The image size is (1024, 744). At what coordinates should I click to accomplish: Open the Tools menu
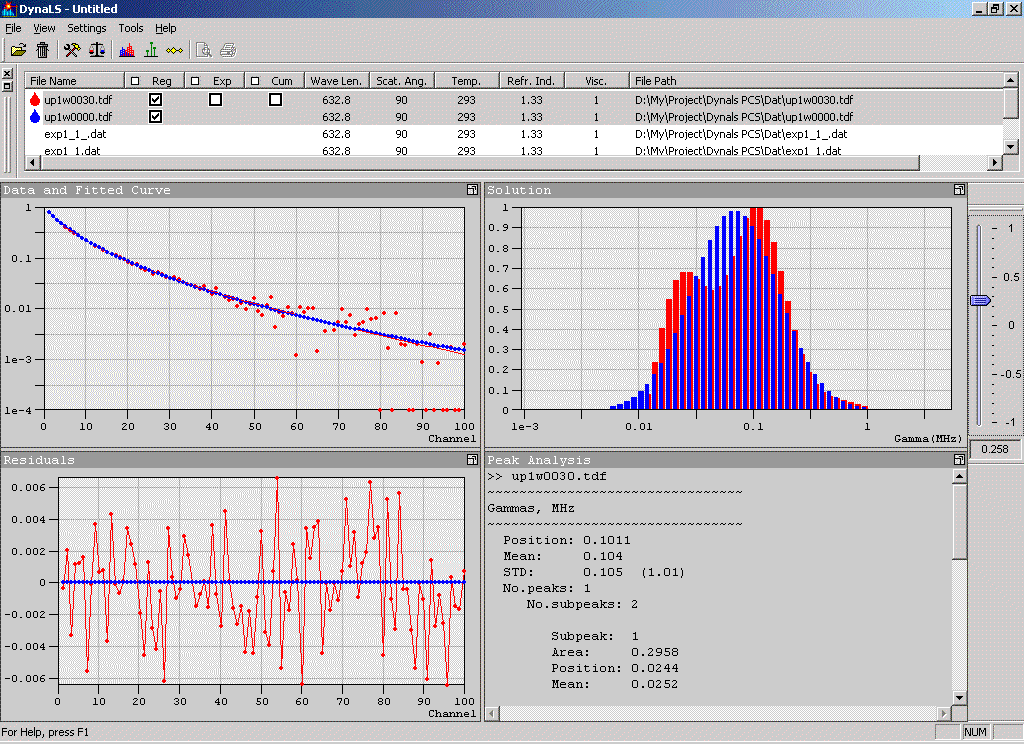(131, 28)
